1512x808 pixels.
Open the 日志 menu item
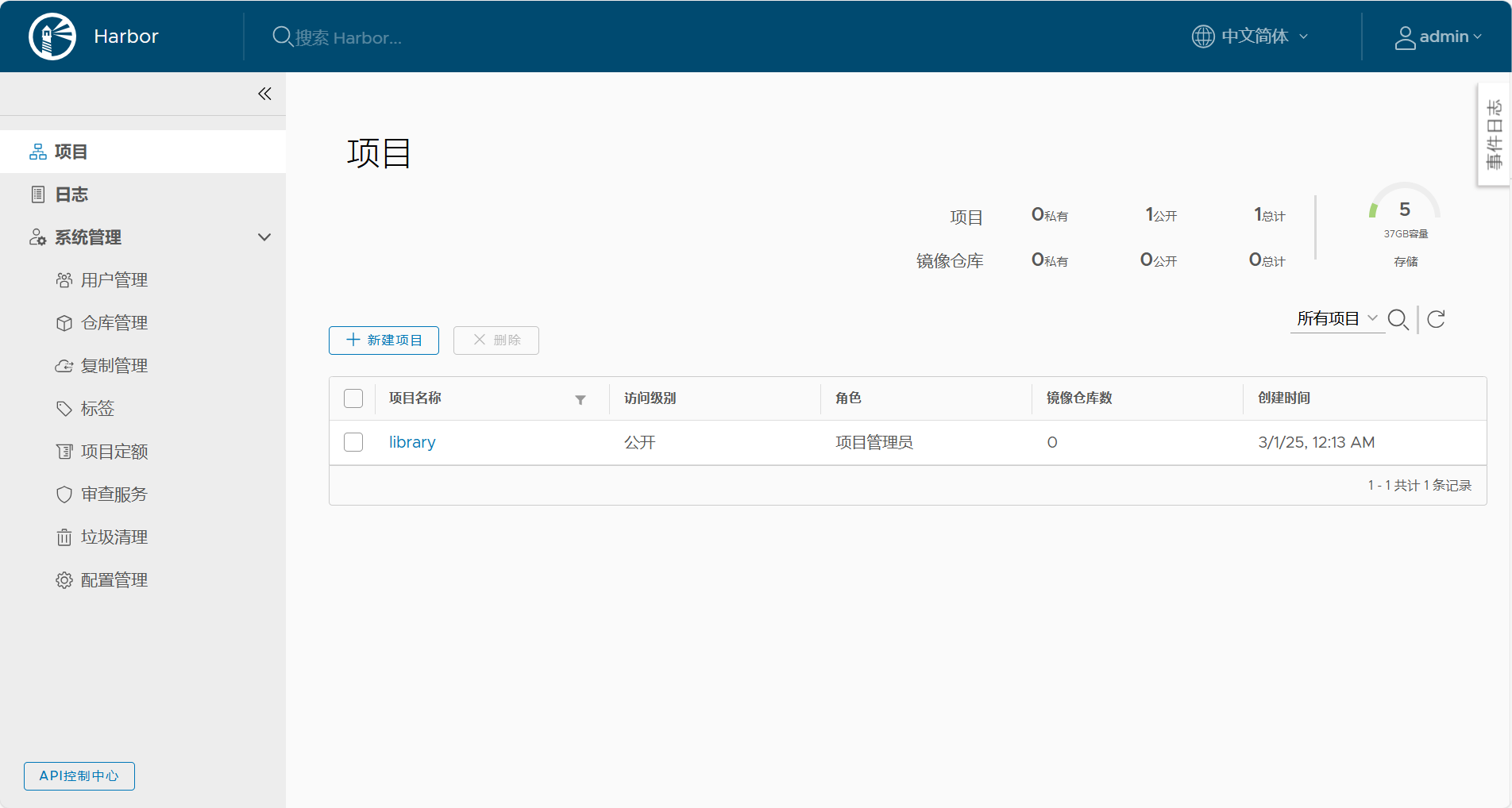click(x=143, y=194)
